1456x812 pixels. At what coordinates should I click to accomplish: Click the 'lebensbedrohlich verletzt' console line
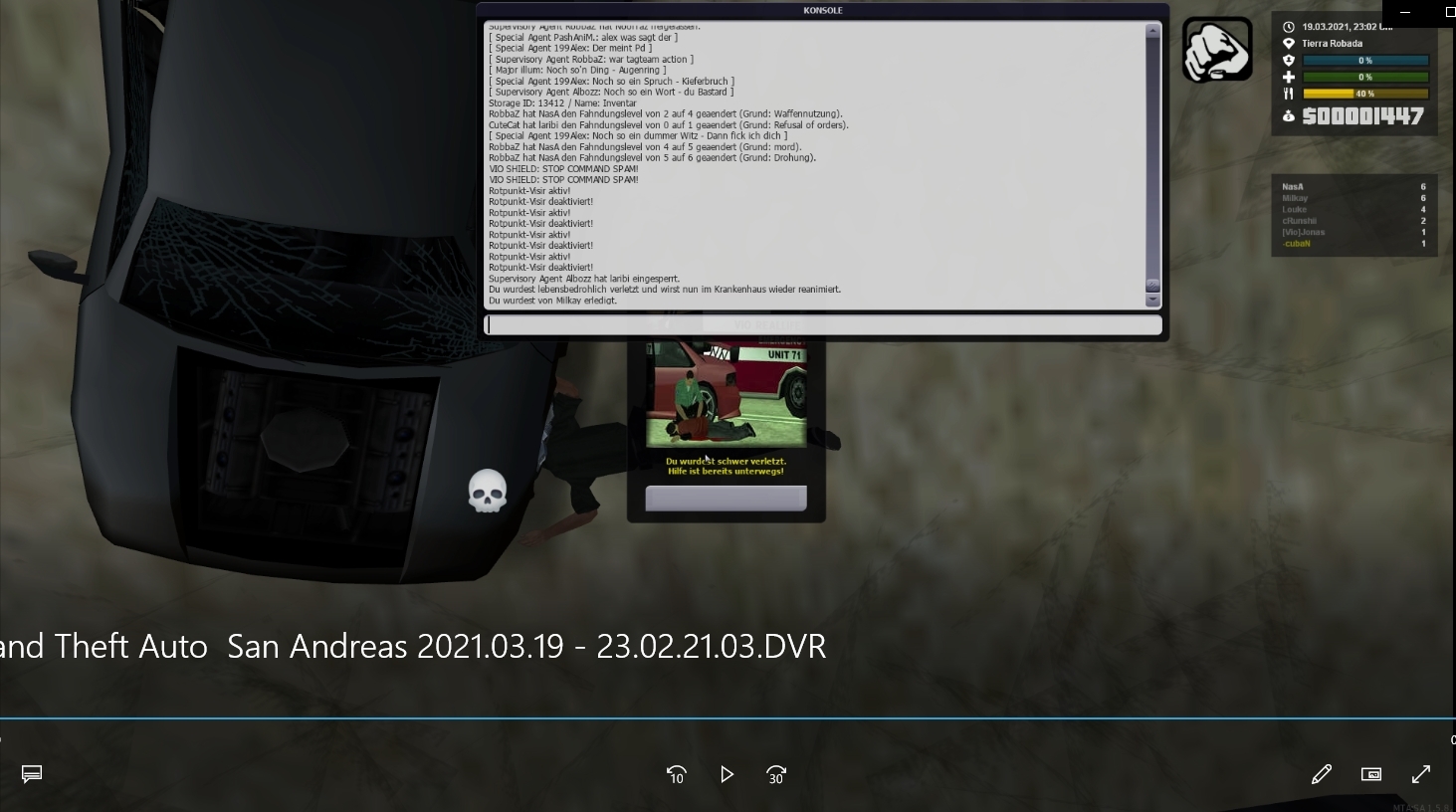coord(665,290)
